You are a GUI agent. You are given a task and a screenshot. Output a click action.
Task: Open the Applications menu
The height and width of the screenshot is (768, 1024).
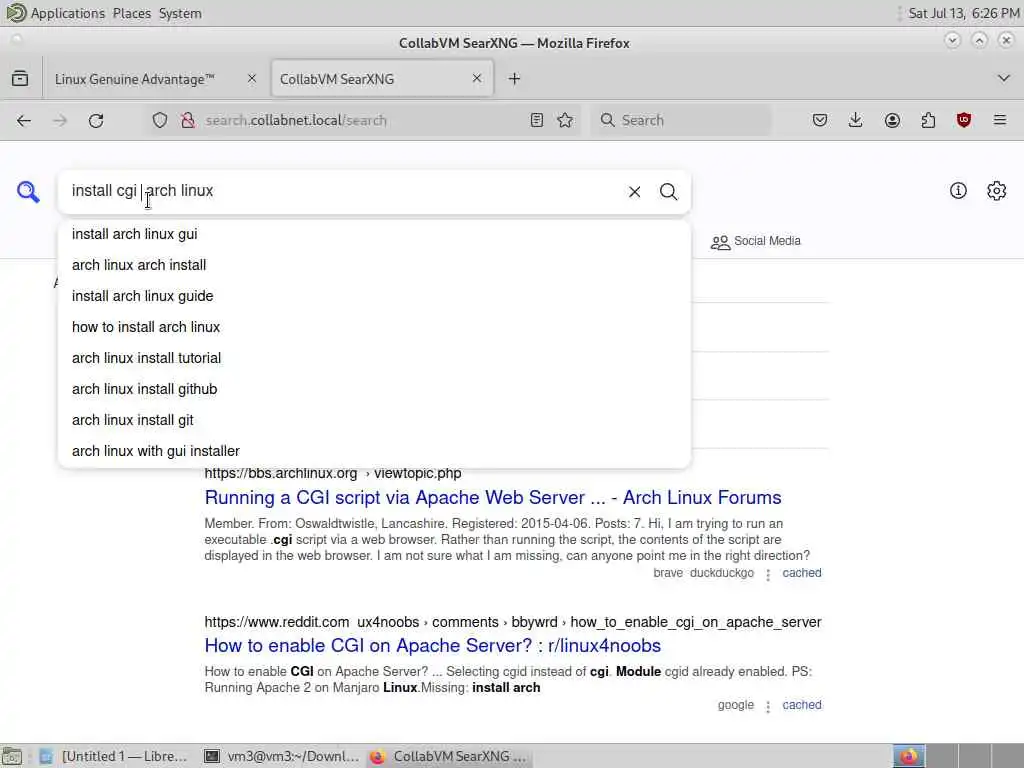(x=67, y=13)
